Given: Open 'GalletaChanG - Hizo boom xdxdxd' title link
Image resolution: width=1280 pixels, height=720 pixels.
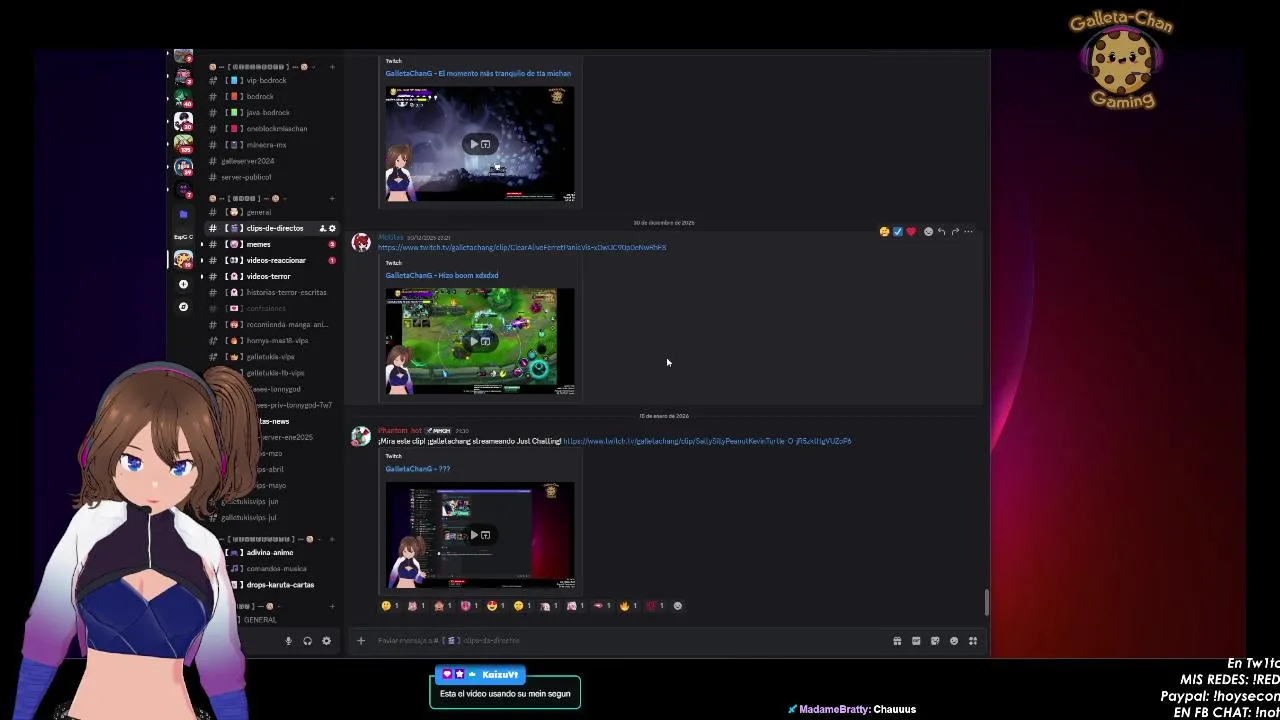Looking at the screenshot, I should pos(442,275).
